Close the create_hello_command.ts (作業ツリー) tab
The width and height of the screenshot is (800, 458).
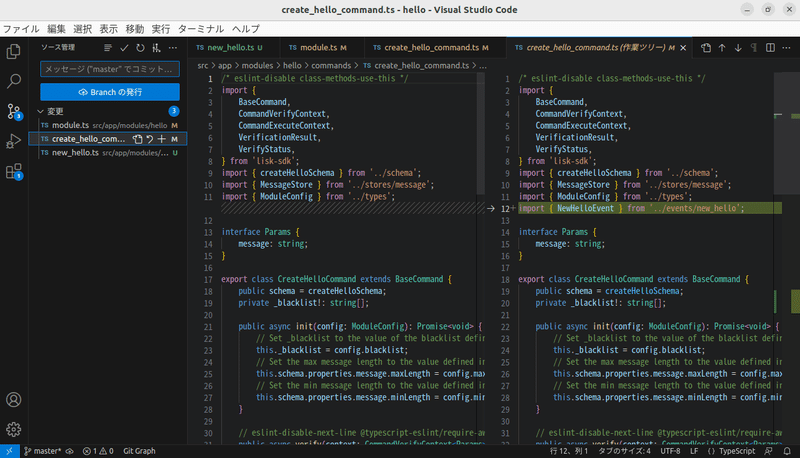coord(683,47)
